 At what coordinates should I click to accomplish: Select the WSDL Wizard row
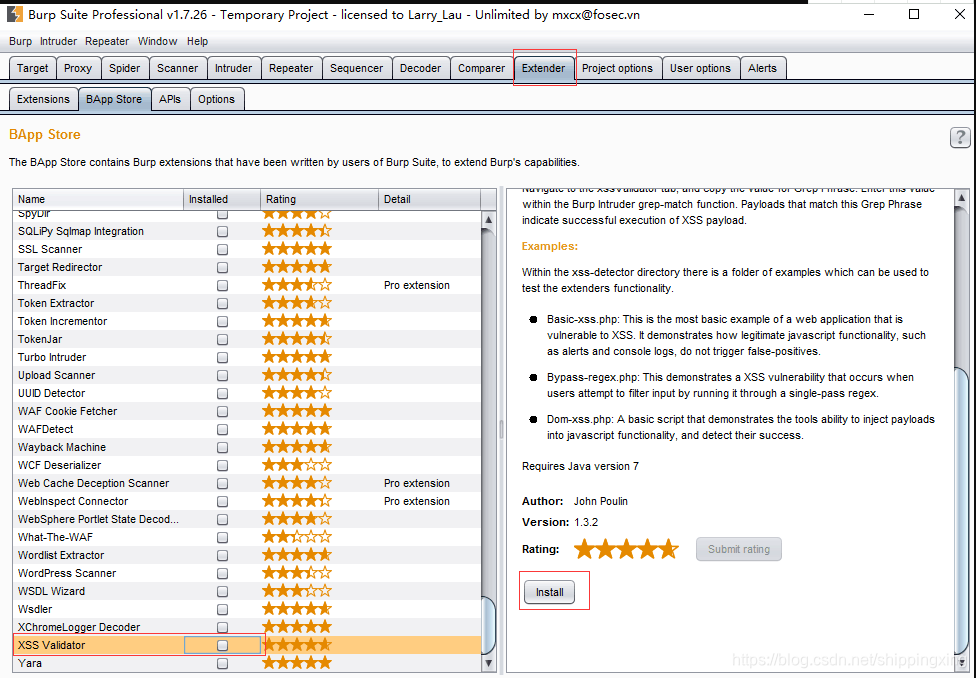tap(247, 591)
